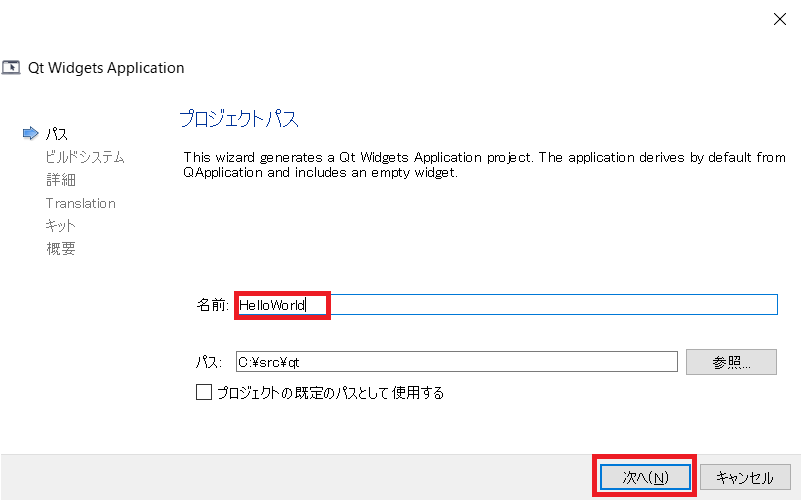Select the キット wizard step
Image resolution: width=802 pixels, height=501 pixels.
coord(60,225)
